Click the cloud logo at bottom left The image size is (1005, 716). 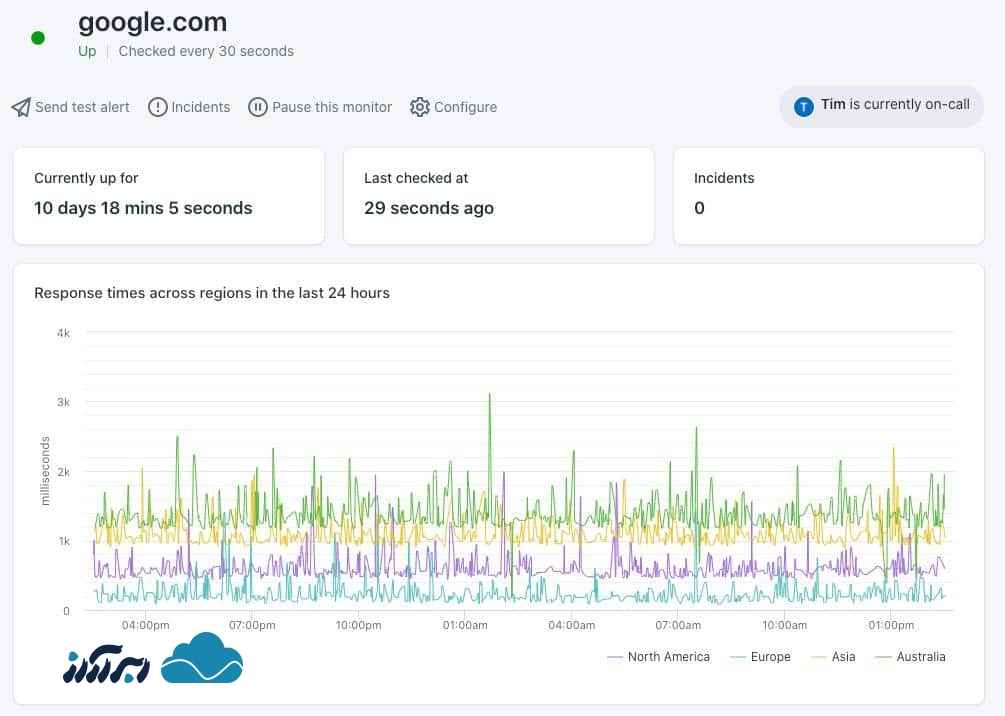click(204, 658)
